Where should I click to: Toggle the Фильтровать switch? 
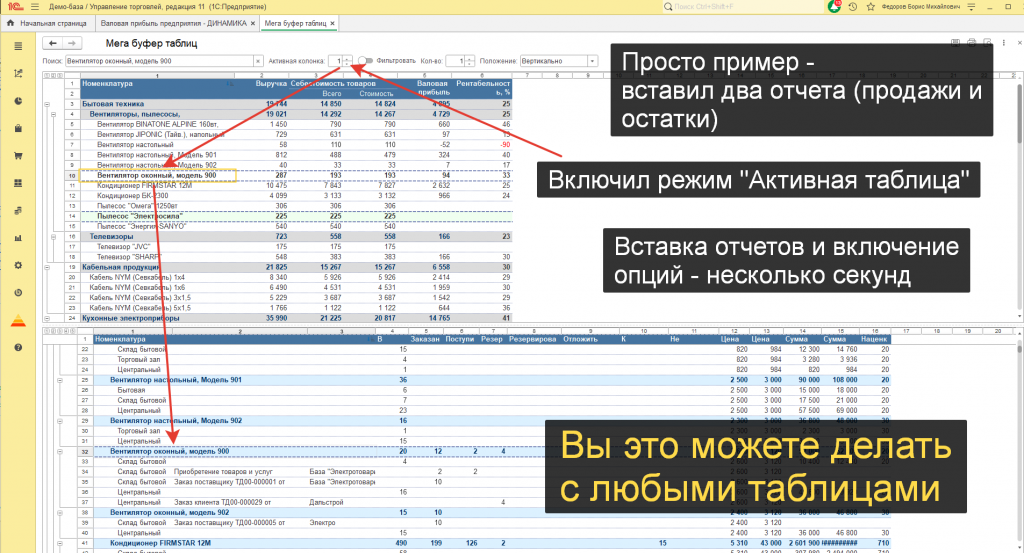[365, 61]
